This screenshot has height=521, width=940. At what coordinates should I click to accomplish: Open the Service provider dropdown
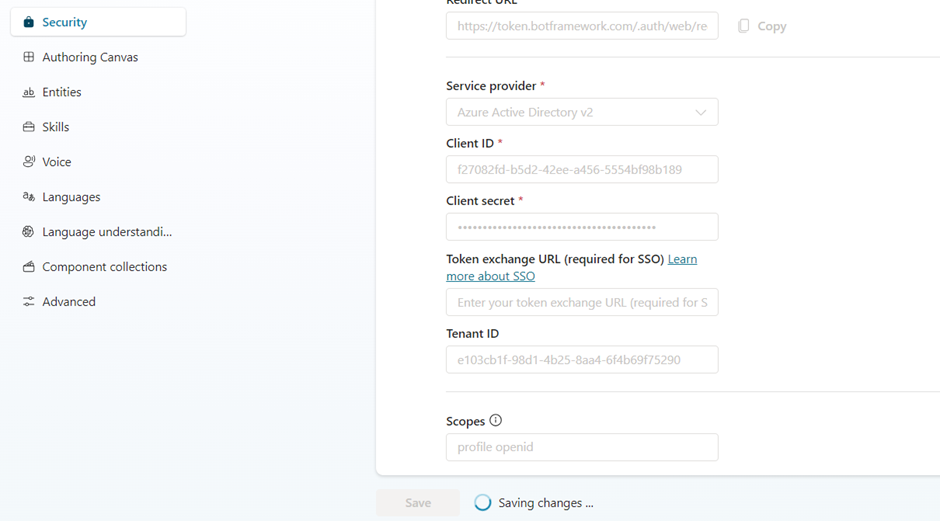tap(581, 112)
